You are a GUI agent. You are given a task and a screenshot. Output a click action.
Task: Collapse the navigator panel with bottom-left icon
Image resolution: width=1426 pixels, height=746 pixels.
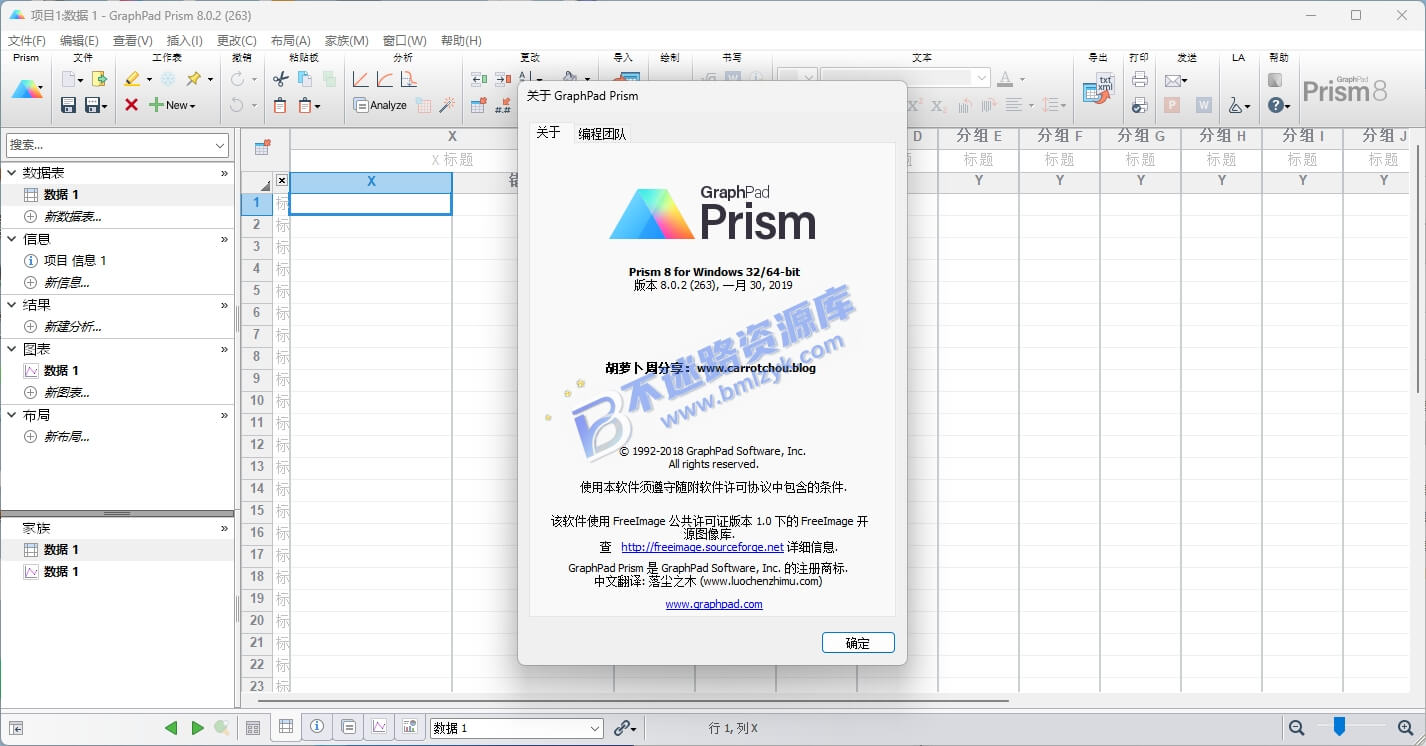pos(16,728)
